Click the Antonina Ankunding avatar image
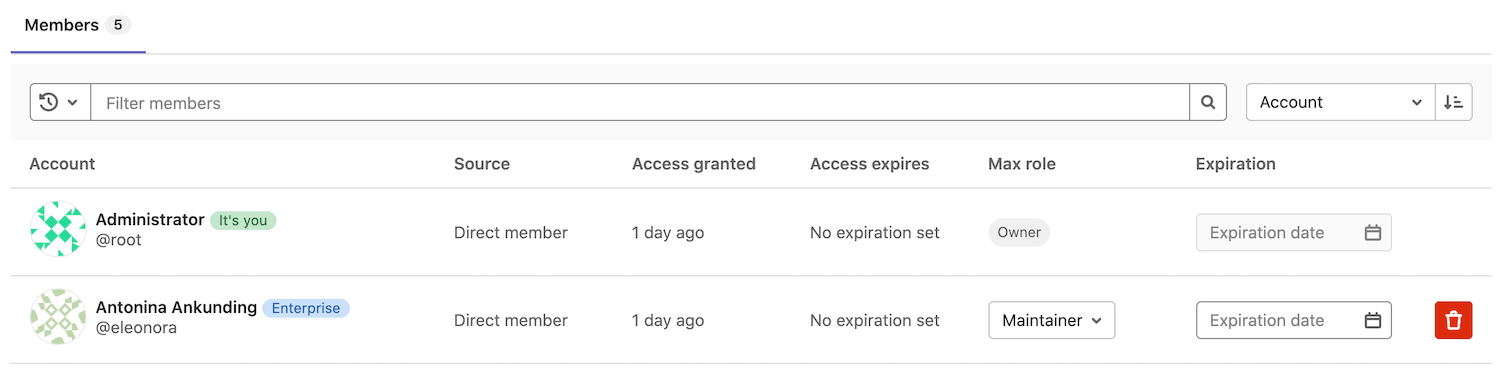This screenshot has height=370, width=1500. click(58, 317)
